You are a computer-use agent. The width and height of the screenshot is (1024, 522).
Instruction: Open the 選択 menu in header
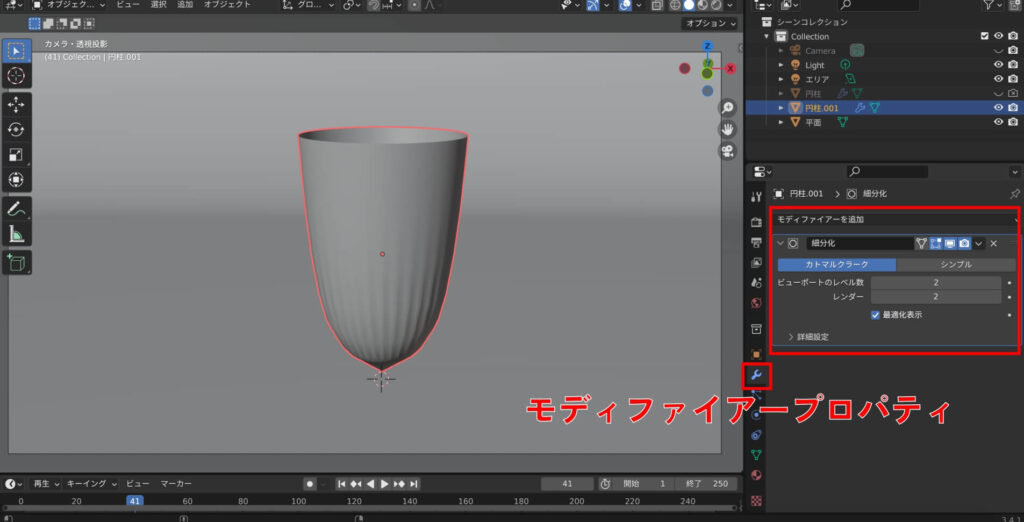pyautogui.click(x=158, y=5)
